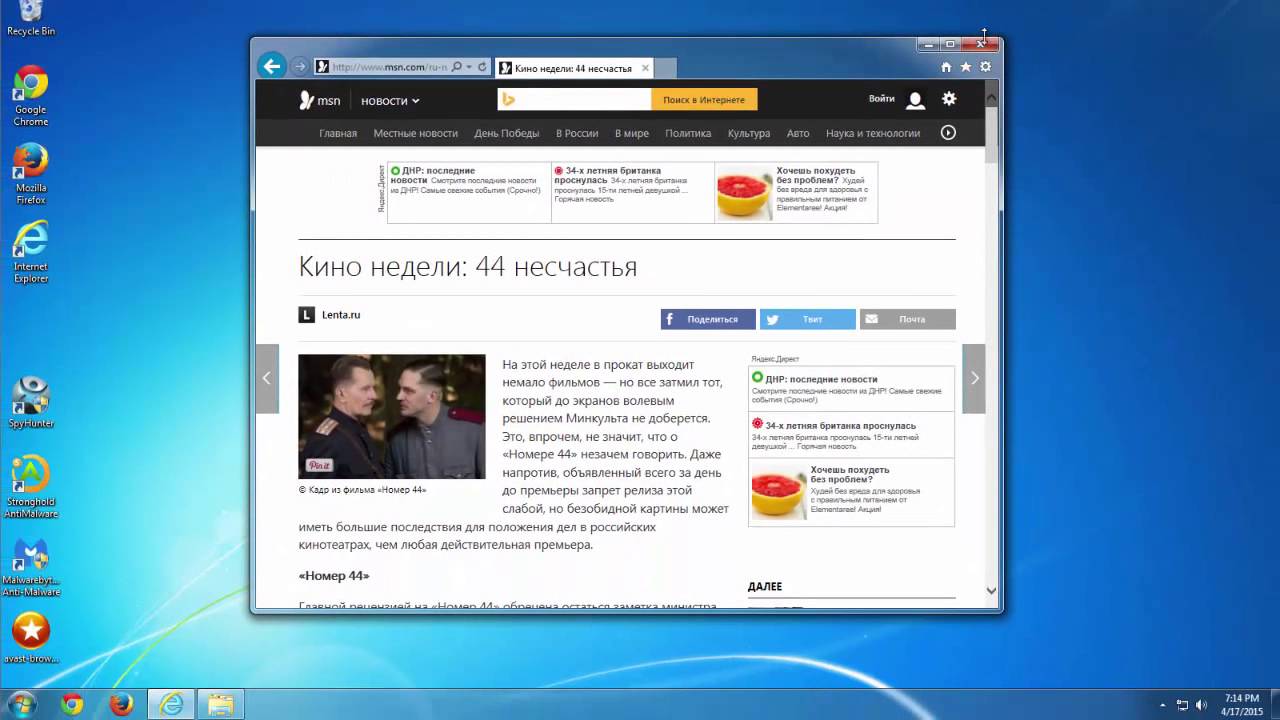Open avast browser desktop shortcut
The height and width of the screenshot is (720, 1280).
(31, 639)
